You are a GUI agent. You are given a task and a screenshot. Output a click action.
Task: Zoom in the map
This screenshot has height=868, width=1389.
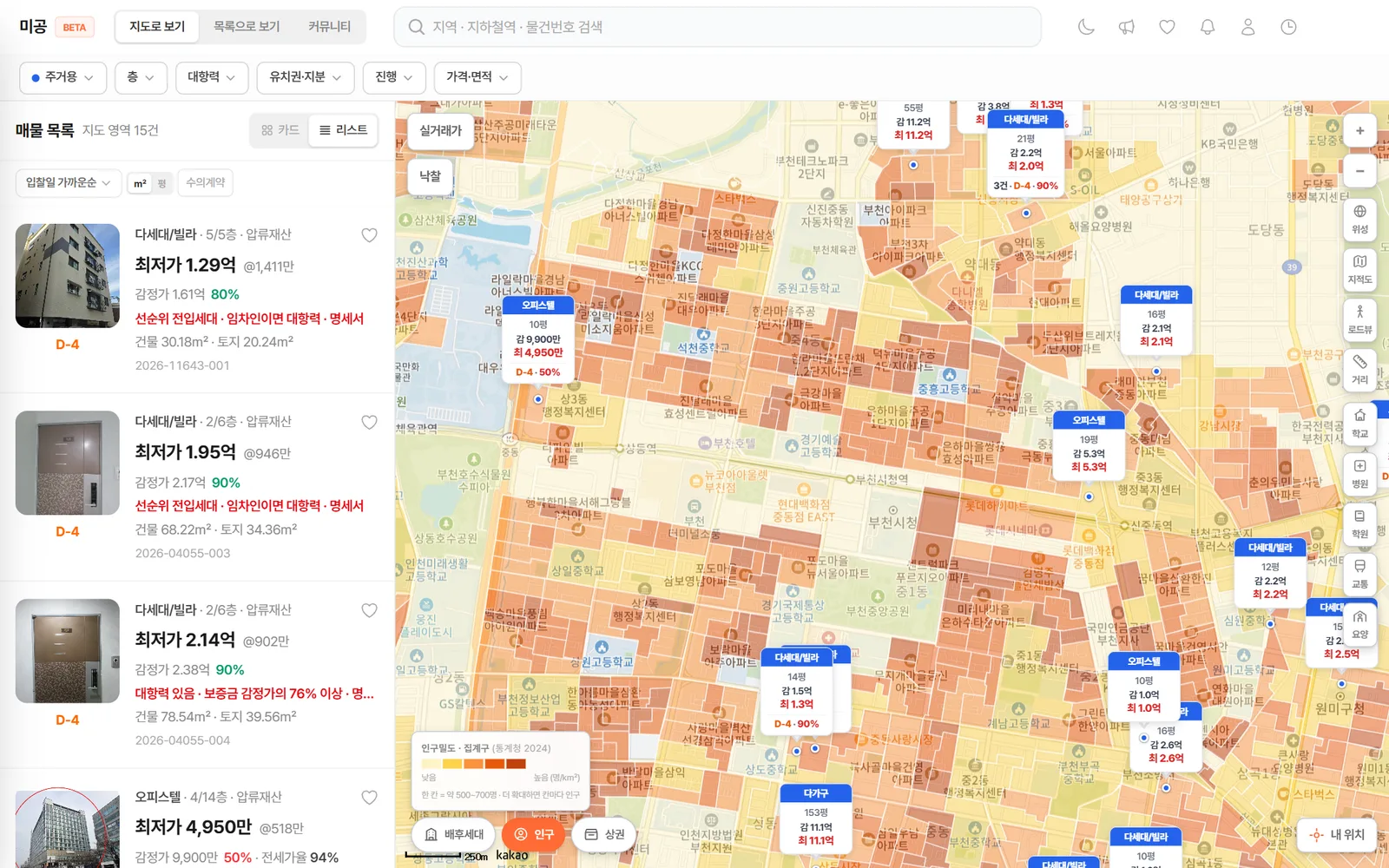[x=1360, y=131]
